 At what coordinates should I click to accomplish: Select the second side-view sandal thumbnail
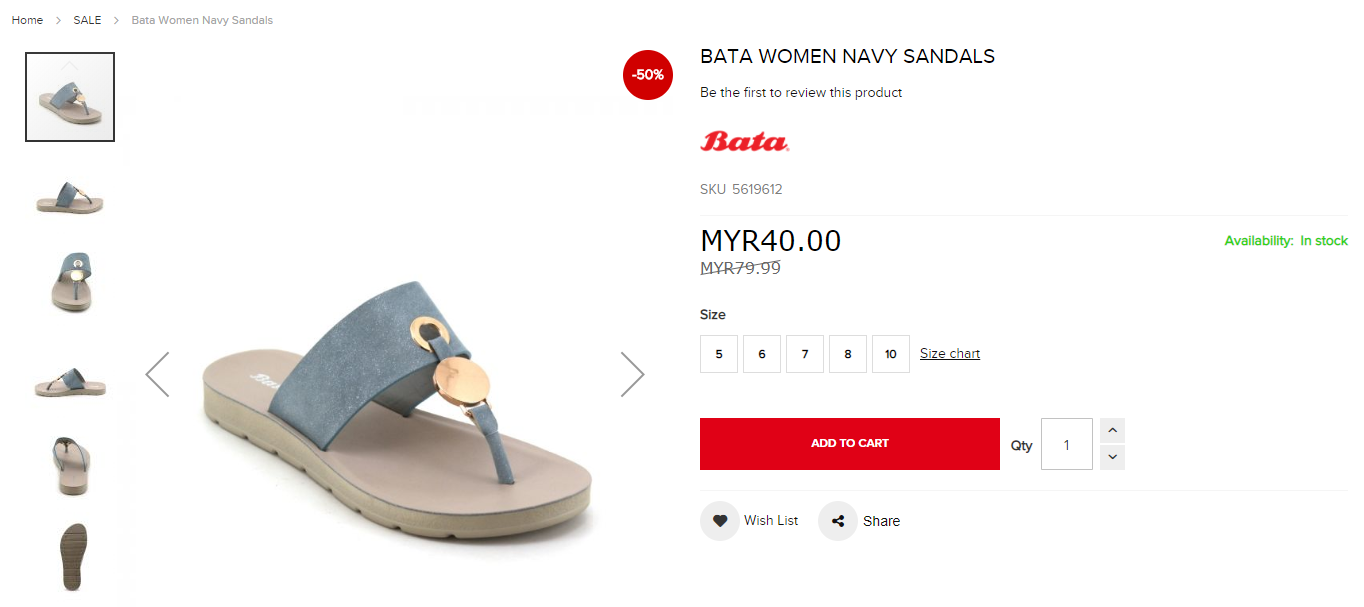point(70,196)
